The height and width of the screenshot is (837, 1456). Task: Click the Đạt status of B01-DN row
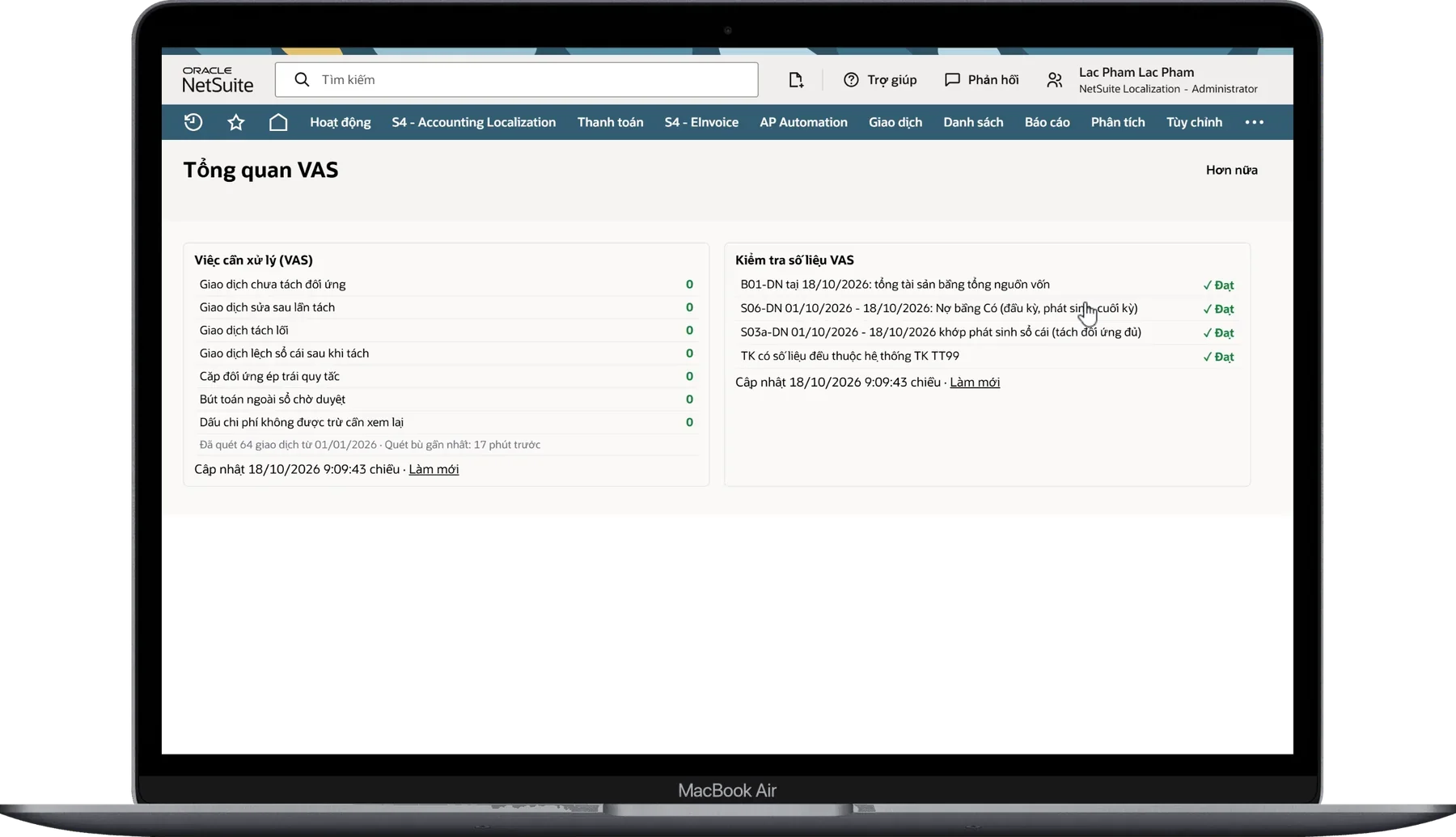(1218, 285)
